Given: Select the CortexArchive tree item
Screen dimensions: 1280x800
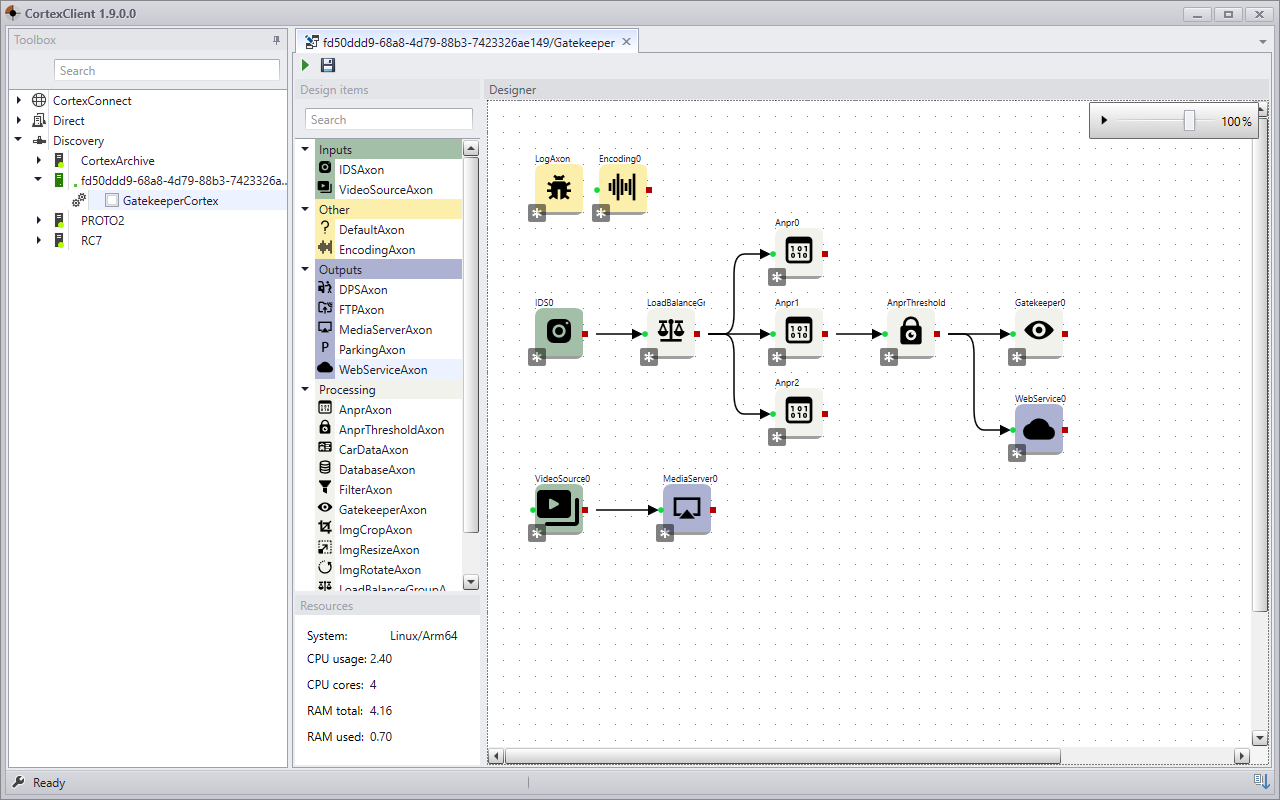Looking at the screenshot, I should tap(118, 161).
